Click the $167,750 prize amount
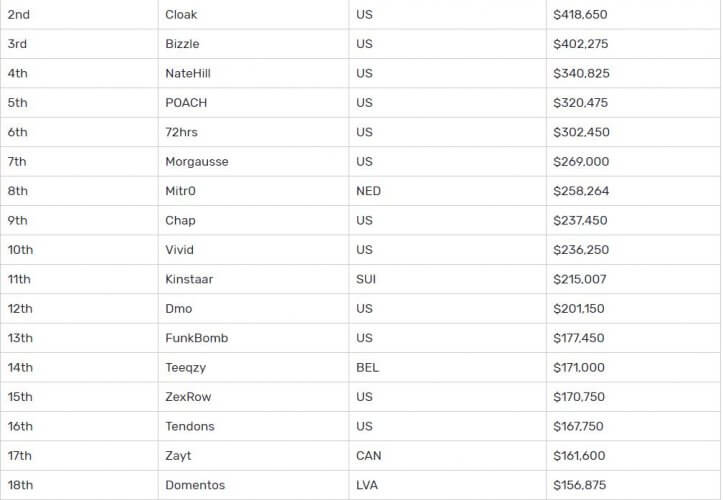 [578, 427]
